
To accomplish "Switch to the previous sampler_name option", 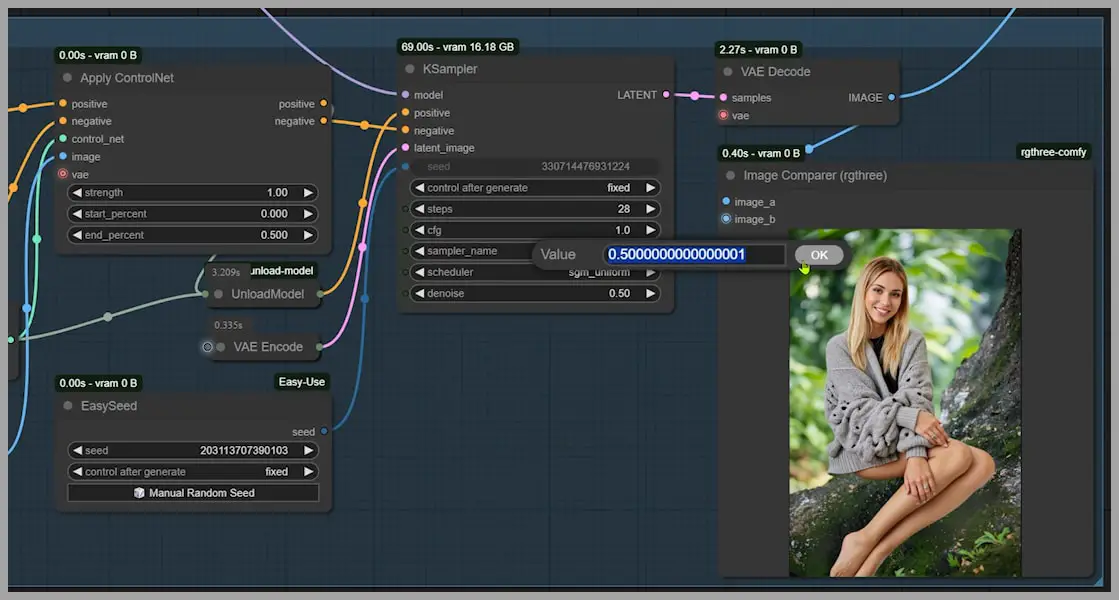I will [420, 251].
